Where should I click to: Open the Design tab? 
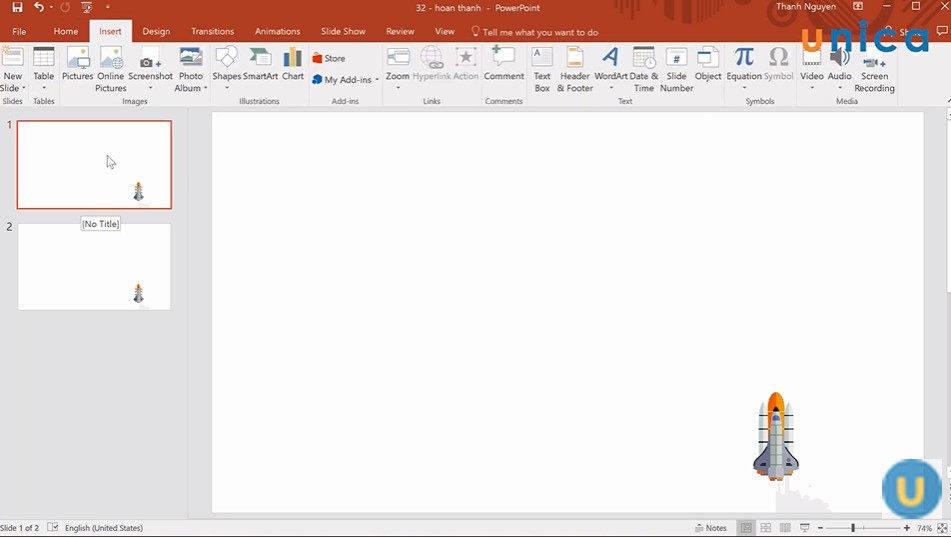click(156, 32)
